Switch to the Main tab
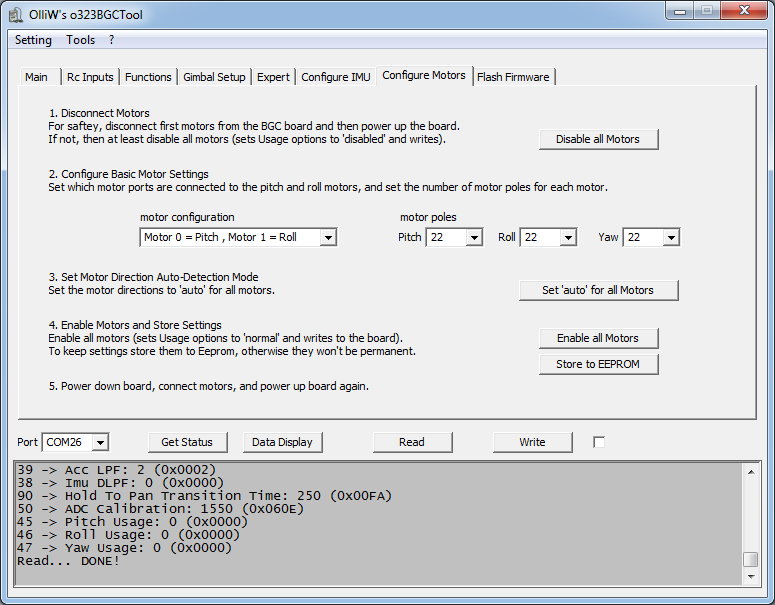Viewport: 775px width, 605px height. click(36, 77)
